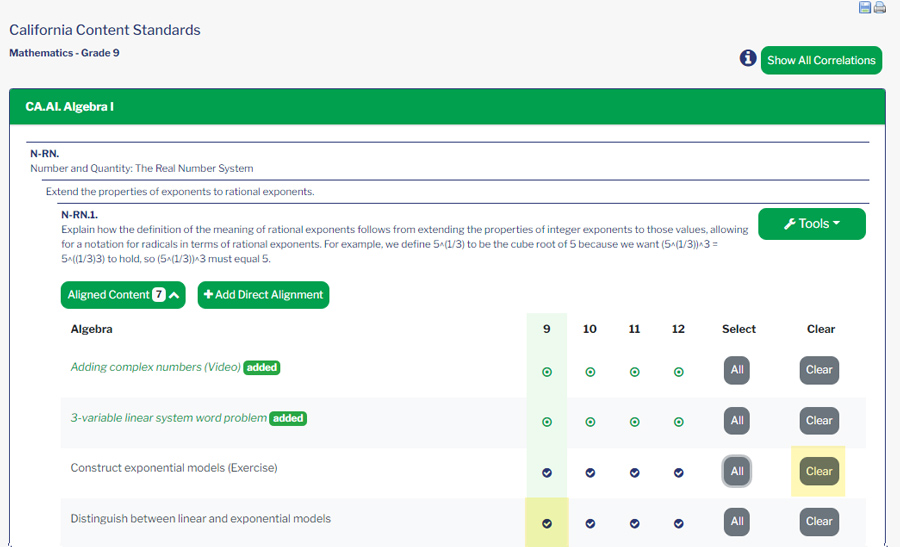This screenshot has width=900, height=547.
Task: Click Distinguish between linear and exponential models text
Action: [x=201, y=519]
